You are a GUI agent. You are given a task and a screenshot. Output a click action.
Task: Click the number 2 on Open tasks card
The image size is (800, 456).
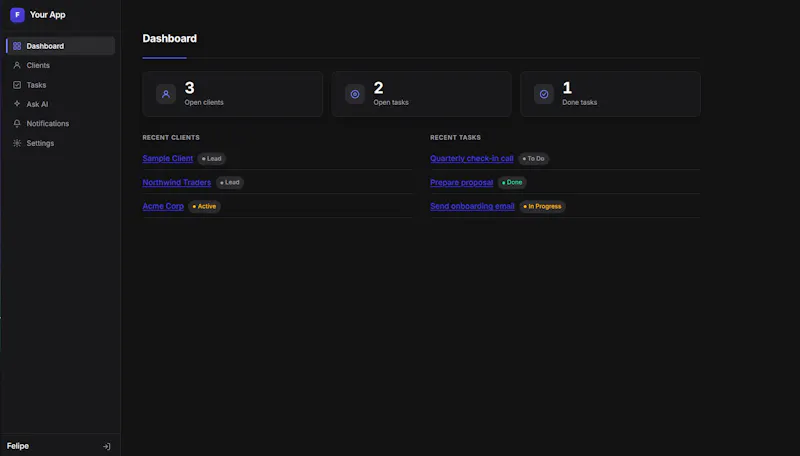click(x=378, y=88)
